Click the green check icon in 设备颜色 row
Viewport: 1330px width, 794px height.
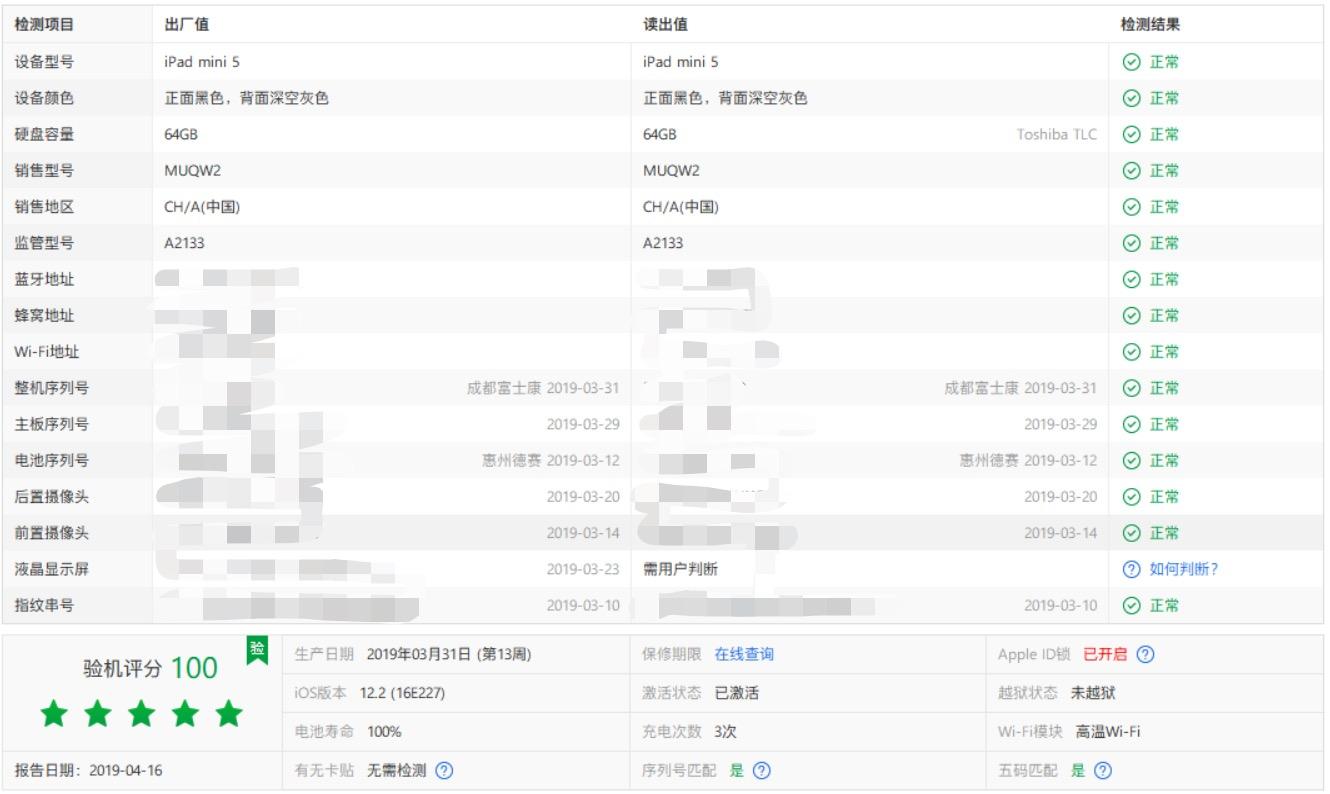coord(1131,98)
